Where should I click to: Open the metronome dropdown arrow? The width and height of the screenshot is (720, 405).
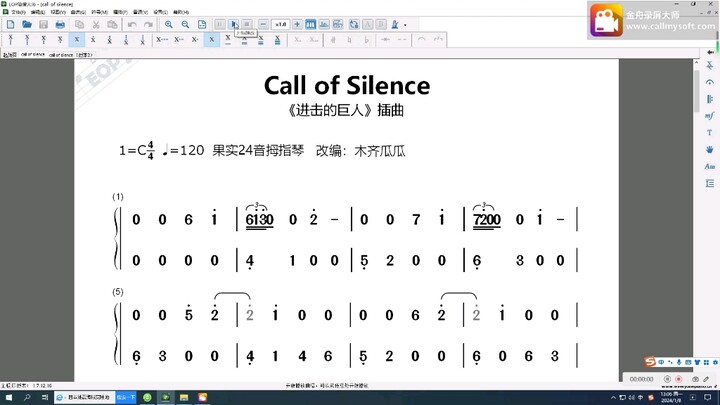[x=405, y=24]
